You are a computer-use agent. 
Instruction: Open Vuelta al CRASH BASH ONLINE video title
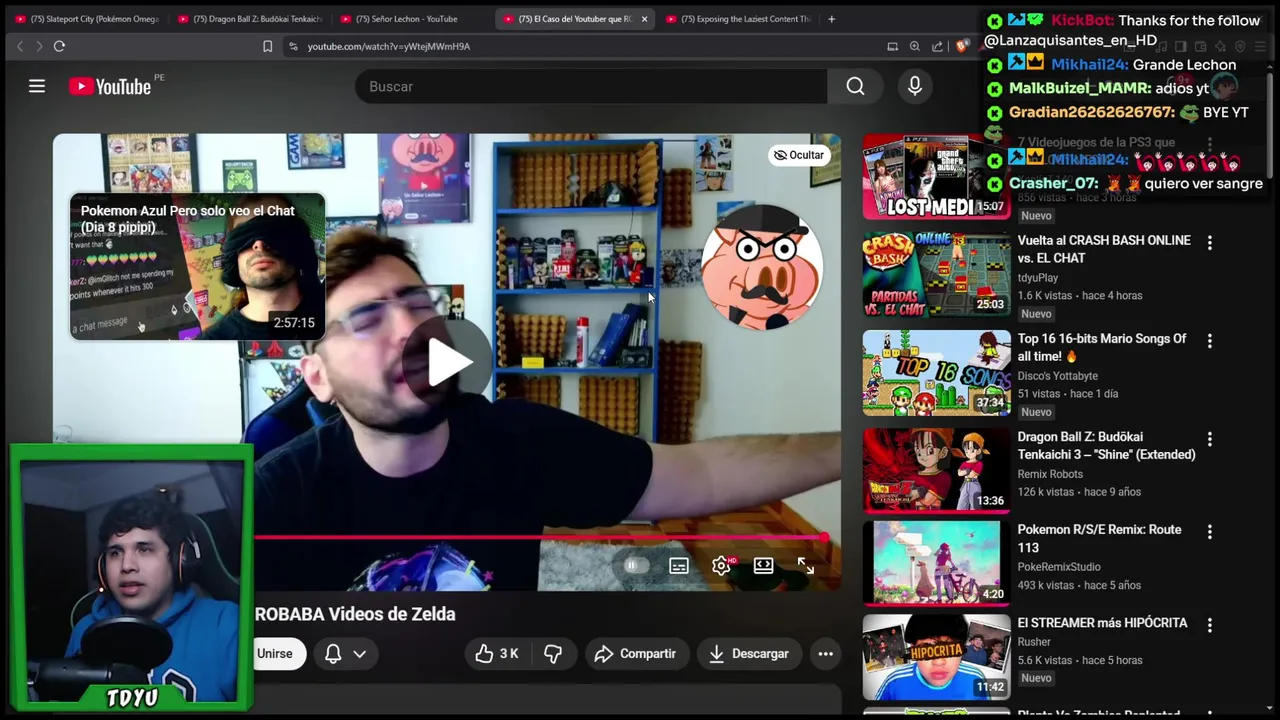(x=1104, y=249)
